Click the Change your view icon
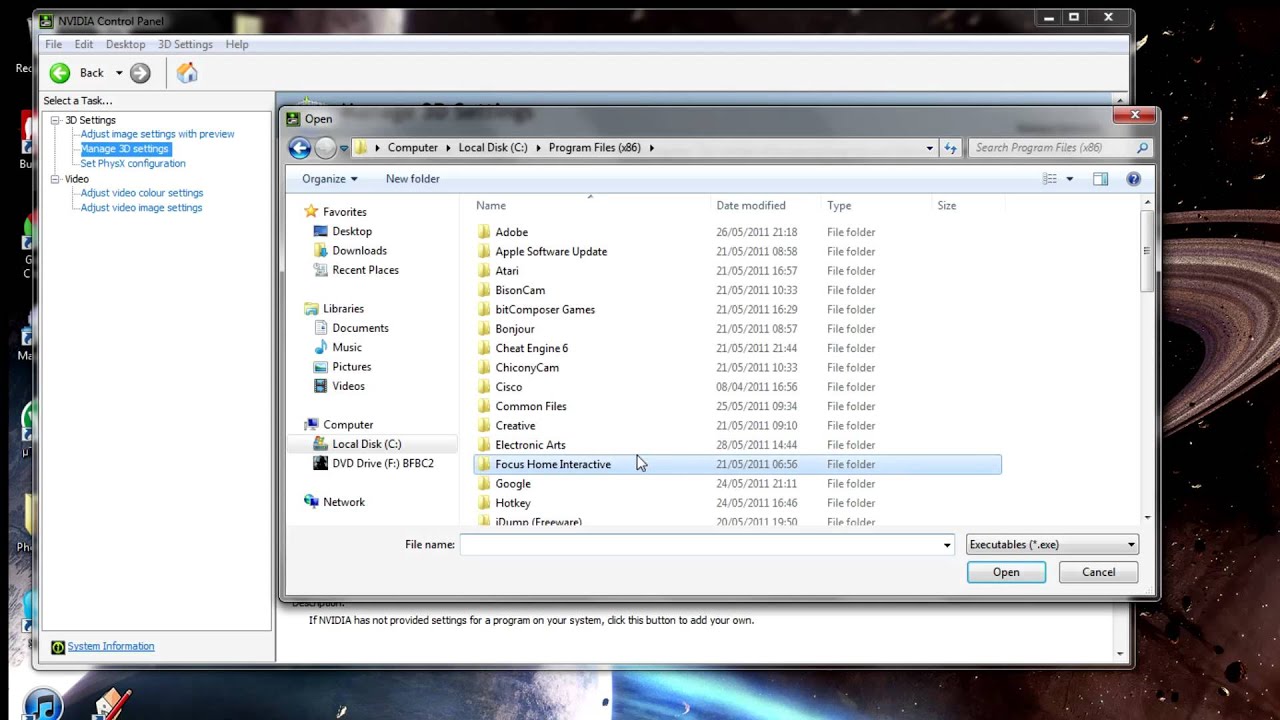Image resolution: width=1280 pixels, height=720 pixels. point(1050,179)
